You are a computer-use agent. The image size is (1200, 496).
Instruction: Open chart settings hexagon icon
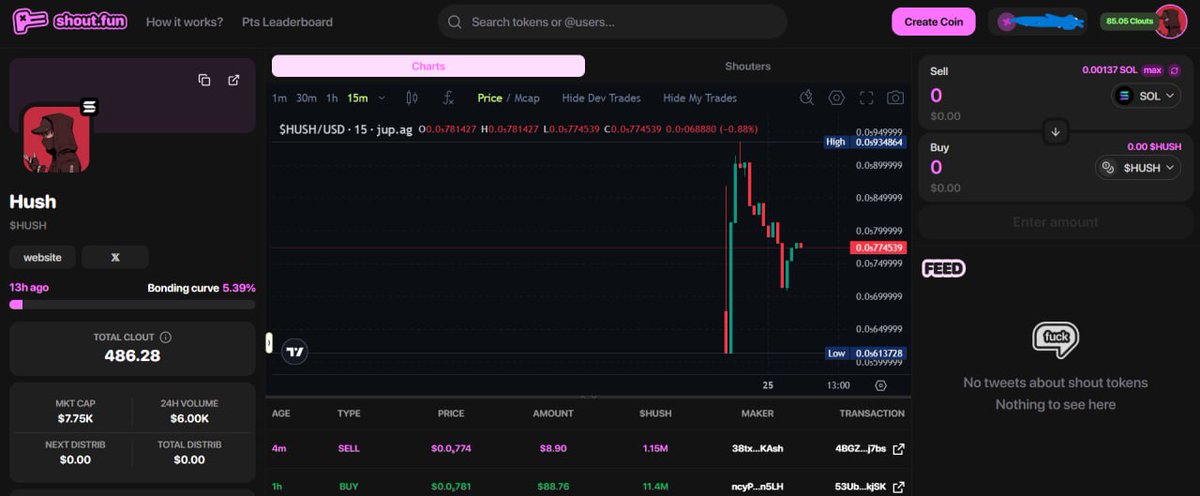(x=837, y=98)
